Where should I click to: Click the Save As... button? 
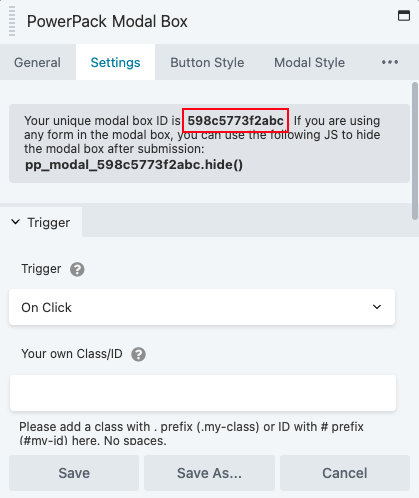[x=209, y=473]
